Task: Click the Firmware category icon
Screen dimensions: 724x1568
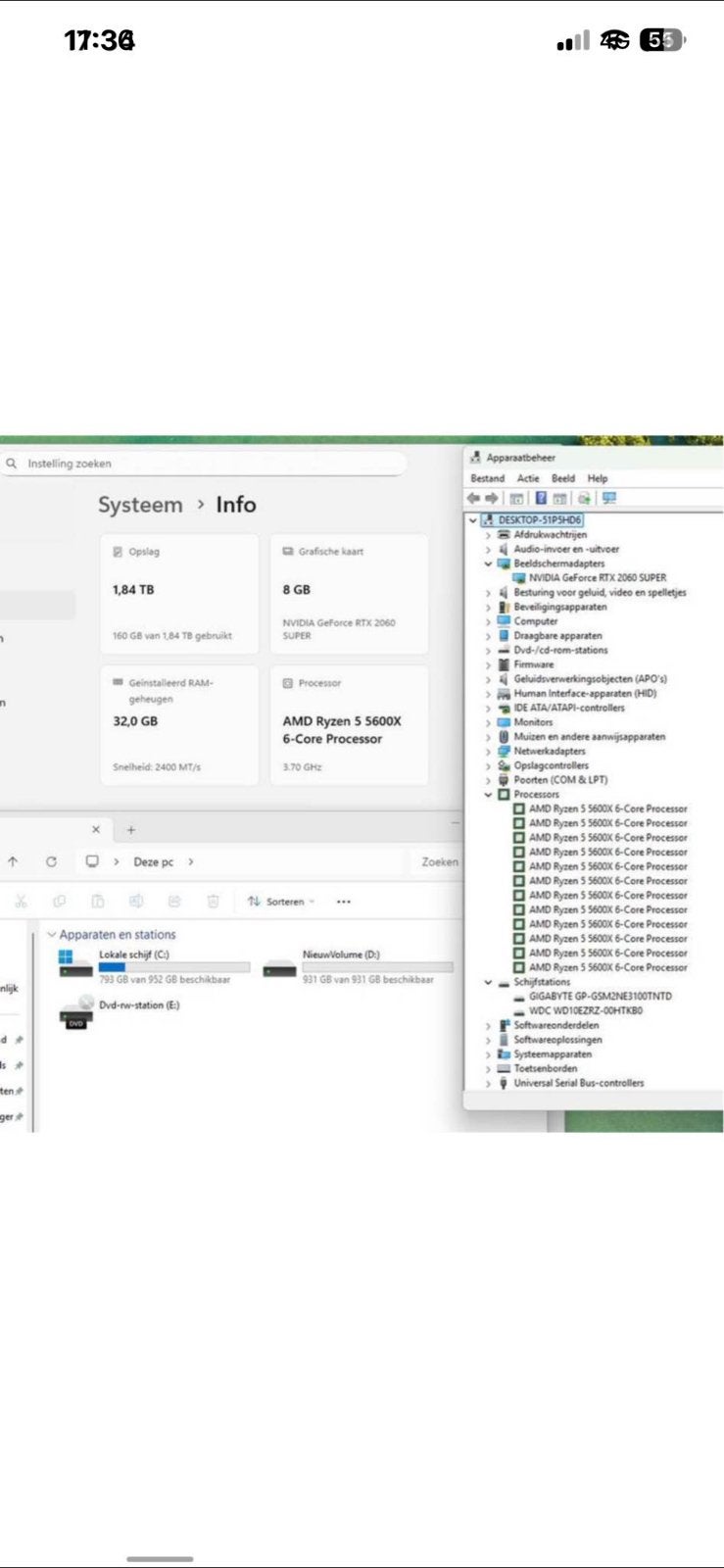Action: tap(504, 664)
